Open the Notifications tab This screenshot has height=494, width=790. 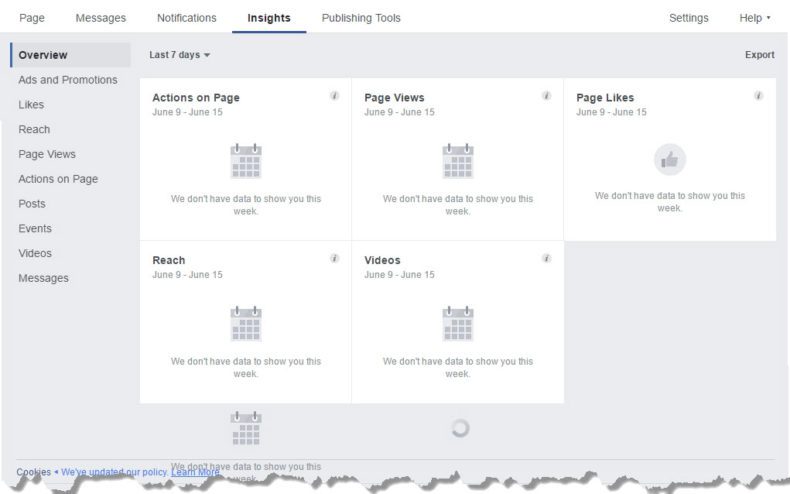[186, 18]
